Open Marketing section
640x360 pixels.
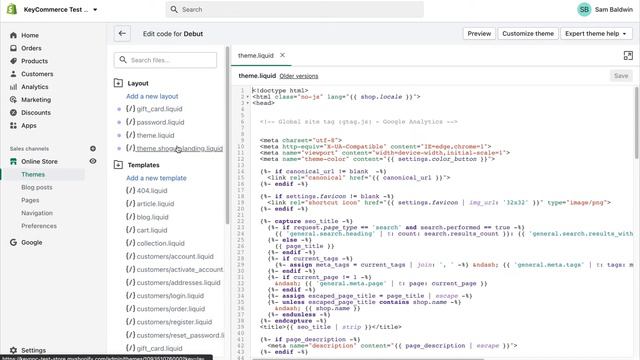coord(36,100)
